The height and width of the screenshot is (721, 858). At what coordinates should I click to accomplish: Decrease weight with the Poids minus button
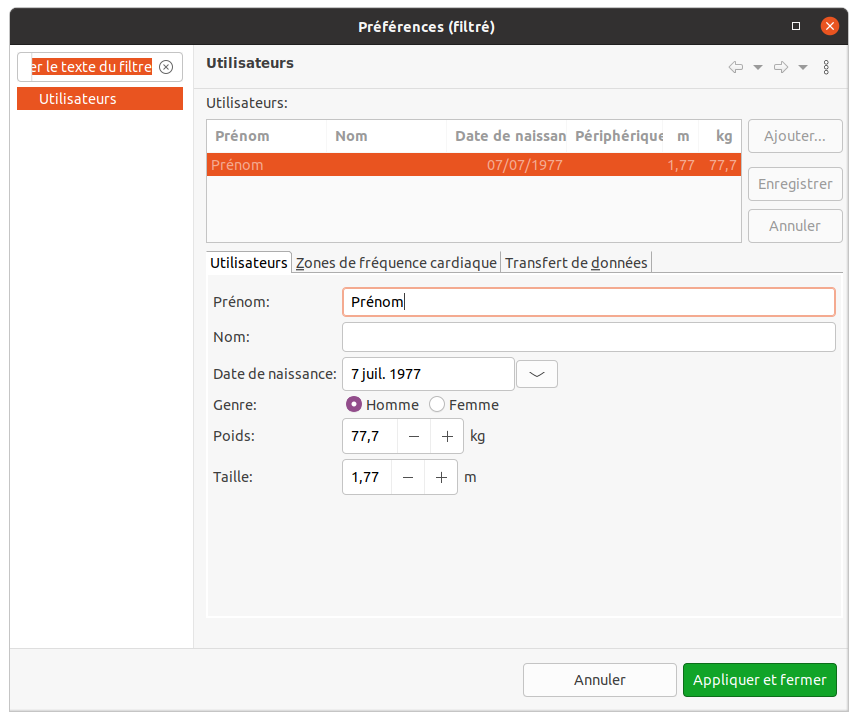(x=414, y=437)
